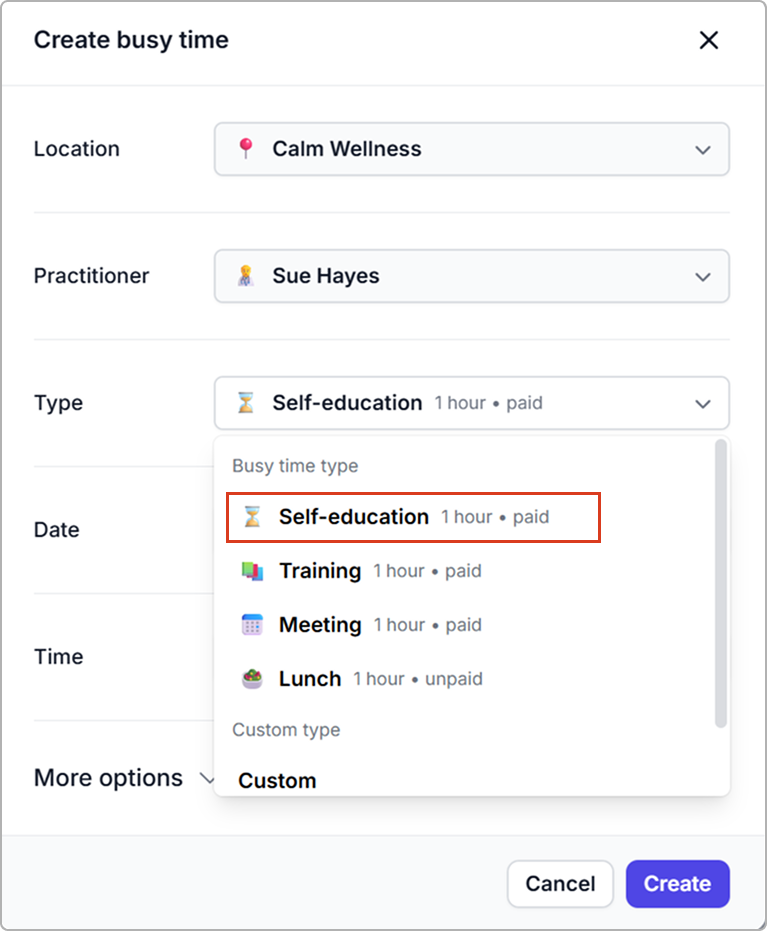Click the hourglass icon in Self-education option
The height and width of the screenshot is (931, 767).
(x=252, y=517)
